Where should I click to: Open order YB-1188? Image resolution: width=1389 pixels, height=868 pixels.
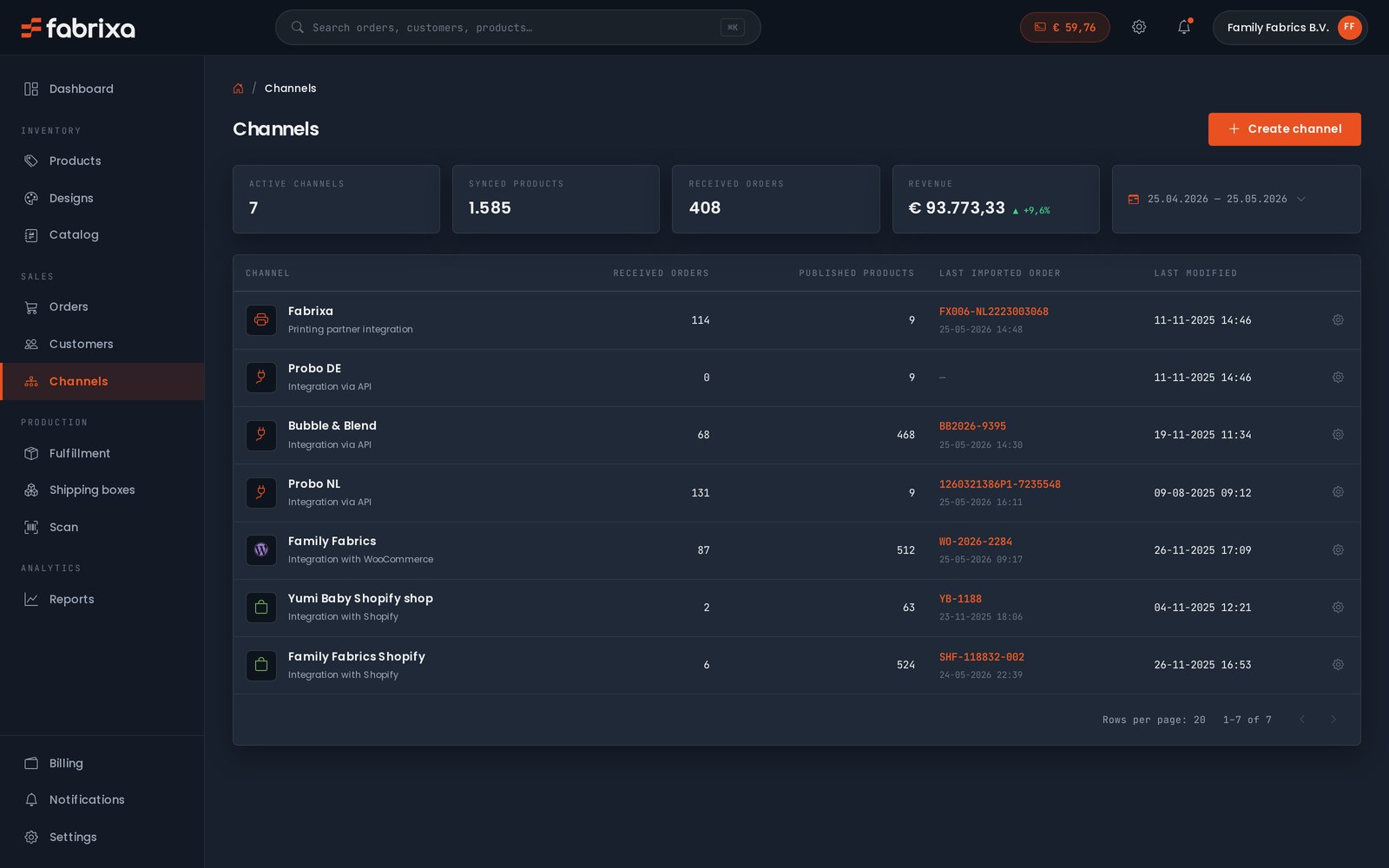[x=960, y=599]
